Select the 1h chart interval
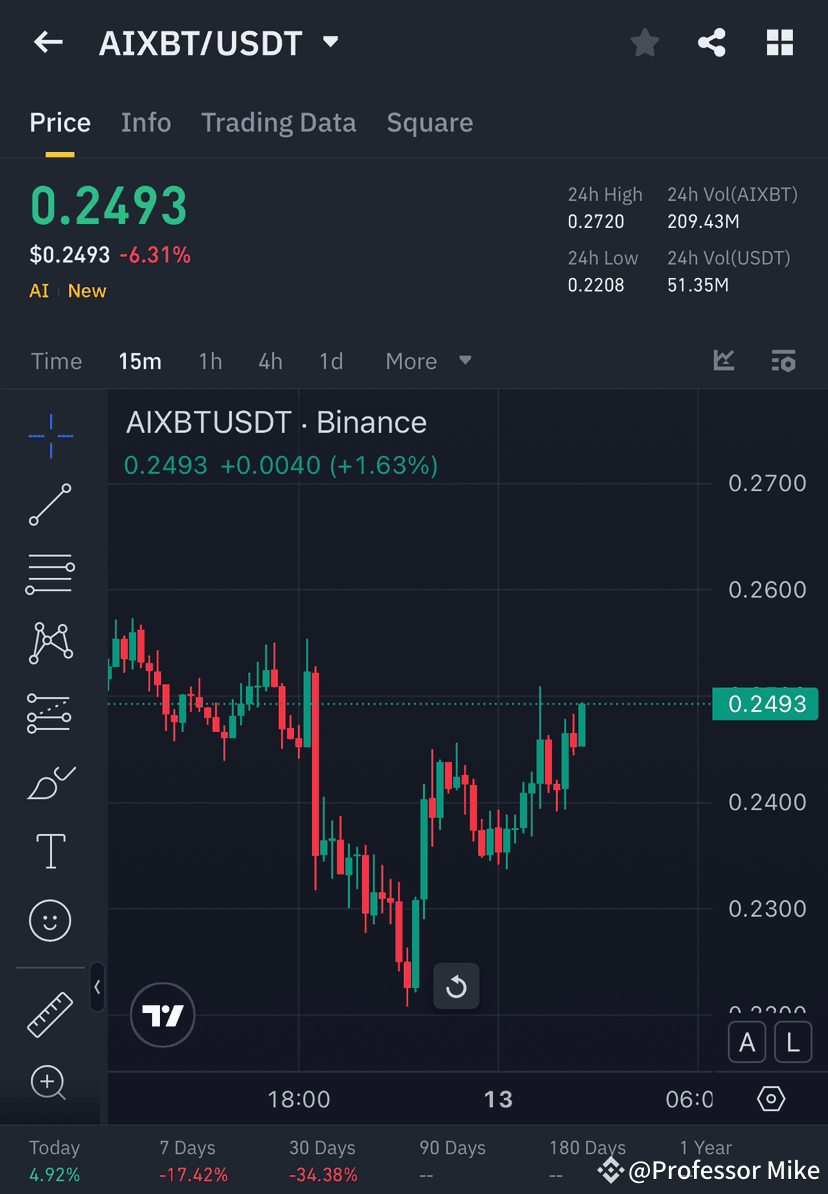Viewport: 828px width, 1194px height. tap(210, 361)
